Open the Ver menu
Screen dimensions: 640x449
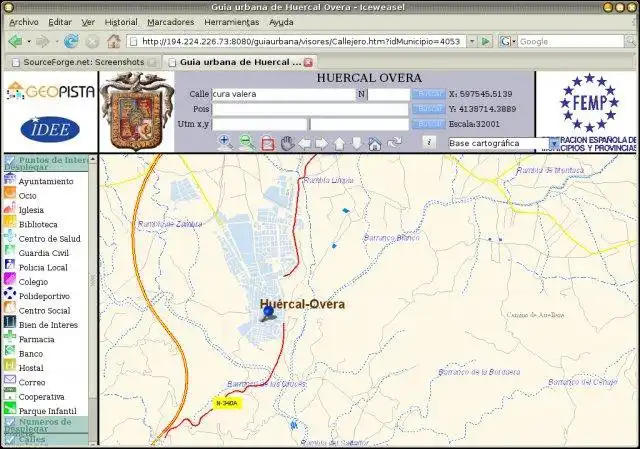click(88, 22)
